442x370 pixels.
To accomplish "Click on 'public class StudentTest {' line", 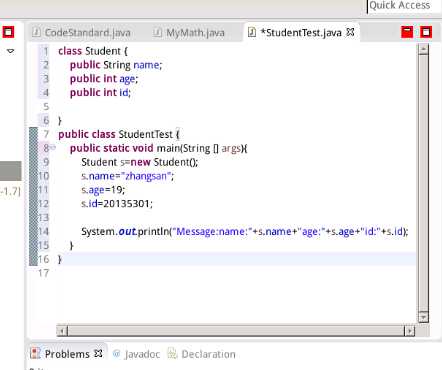I will click(x=119, y=134).
